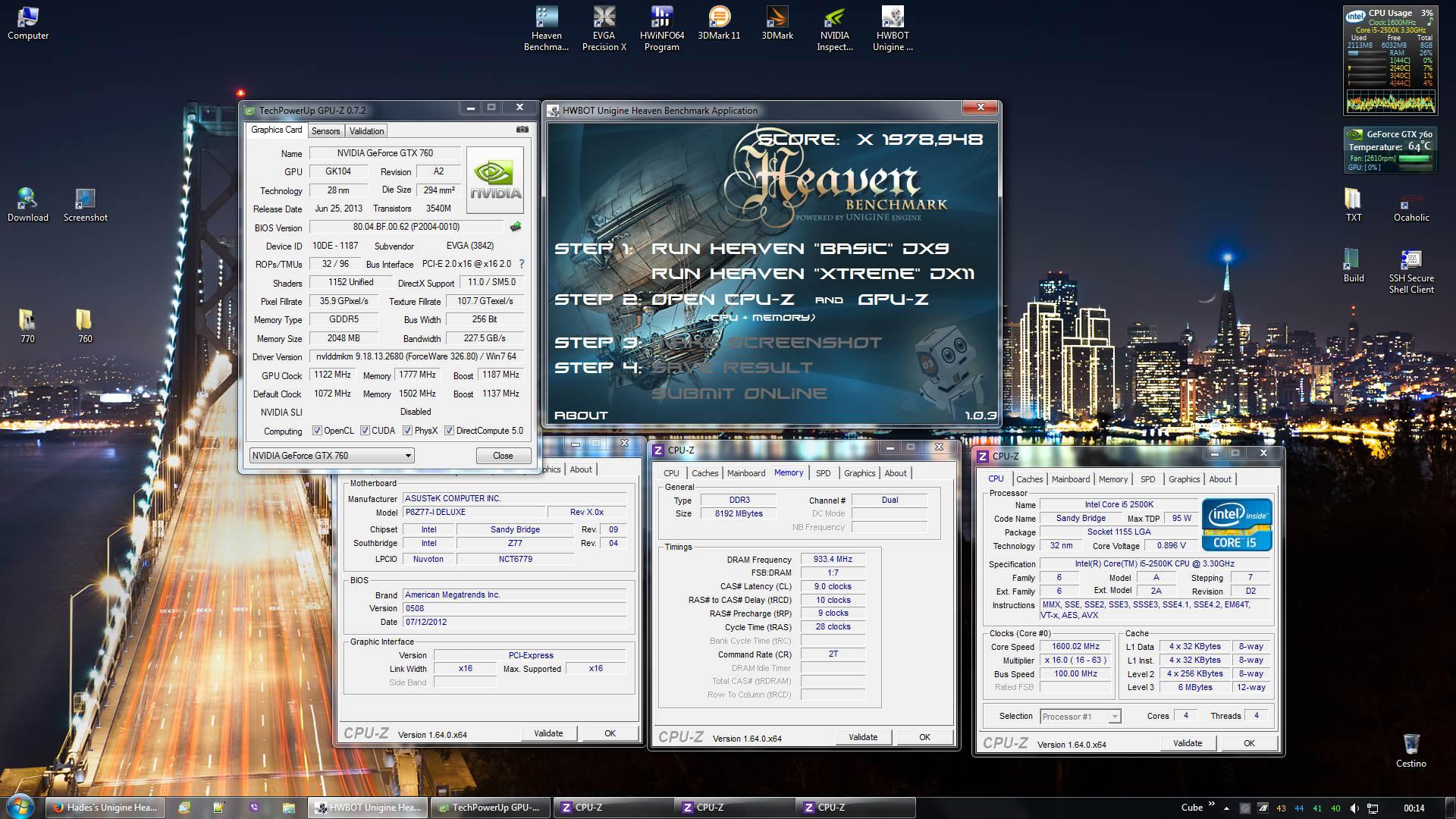Click the Driver Version field in GPU-Z
1456x819 pixels.
416,356
